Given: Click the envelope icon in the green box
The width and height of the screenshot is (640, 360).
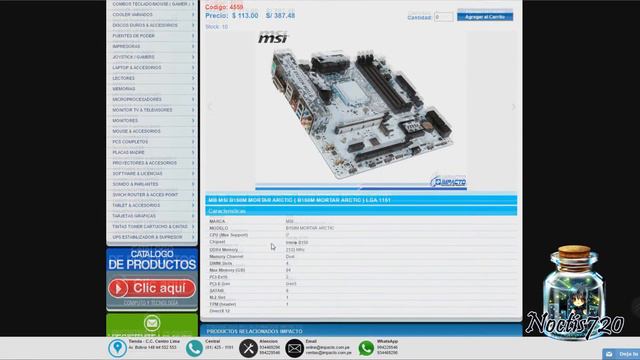Looking at the screenshot, I should point(152,323).
